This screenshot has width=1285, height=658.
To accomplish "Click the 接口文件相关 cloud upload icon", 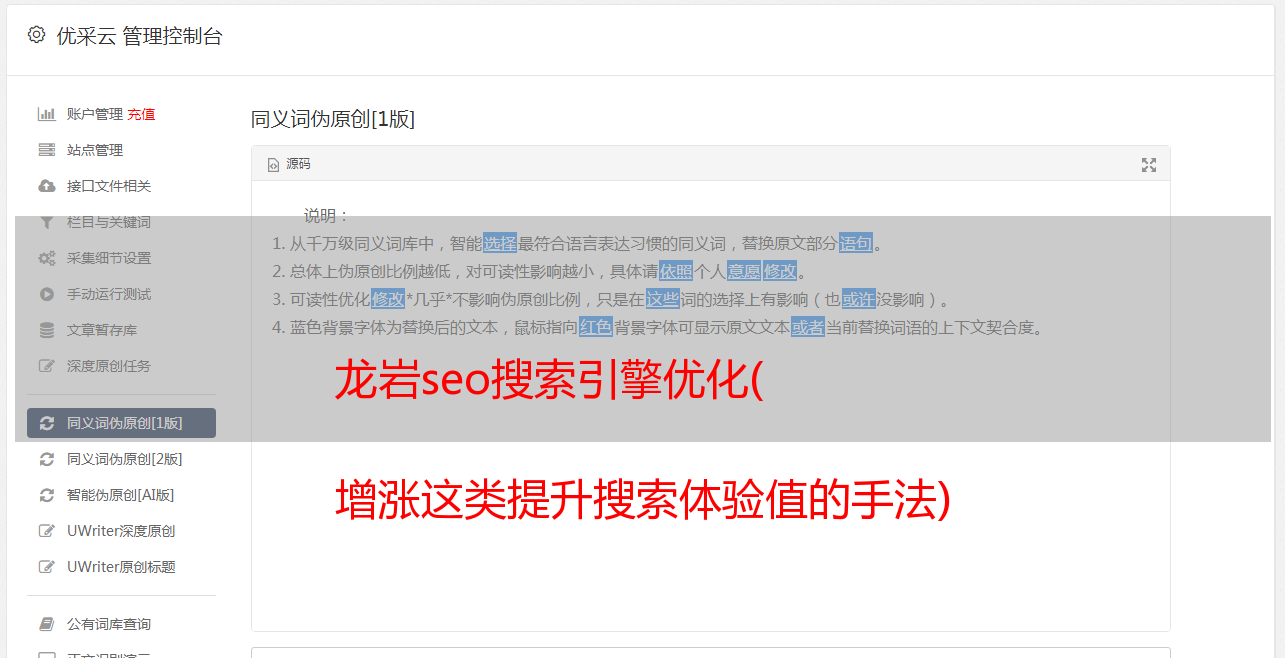I will (46, 186).
